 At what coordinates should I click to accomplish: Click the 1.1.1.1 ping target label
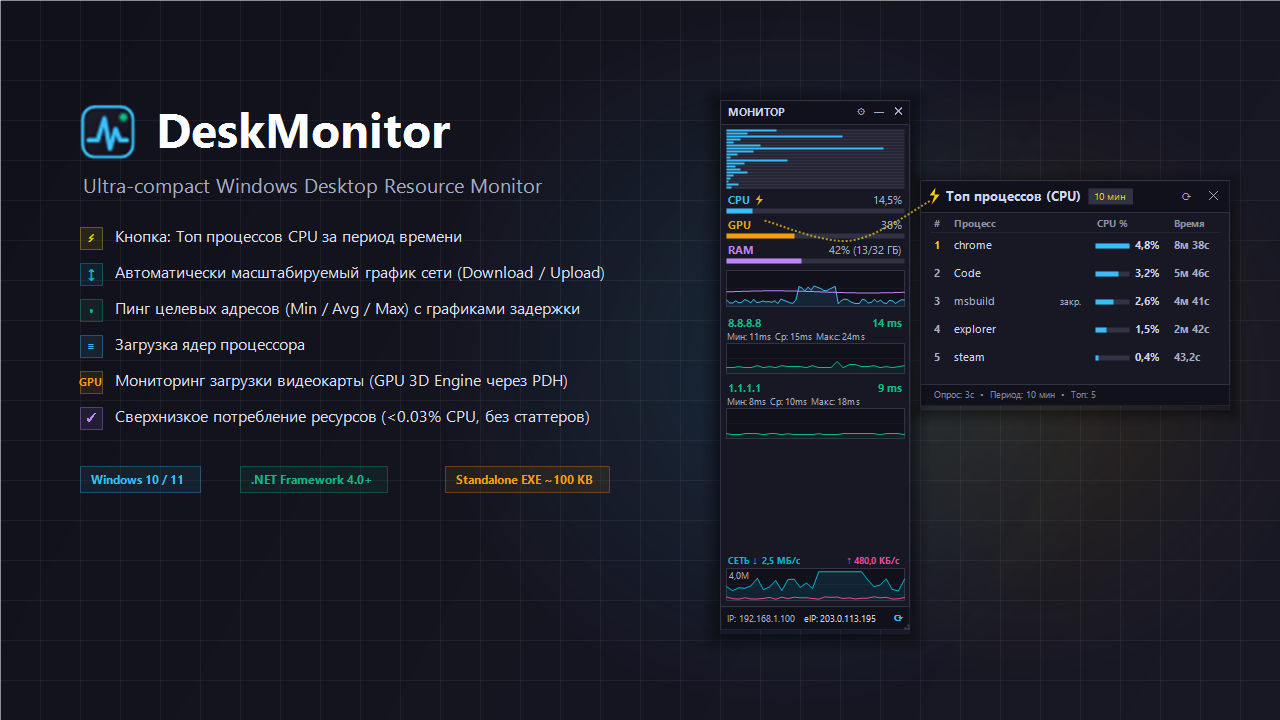743,388
